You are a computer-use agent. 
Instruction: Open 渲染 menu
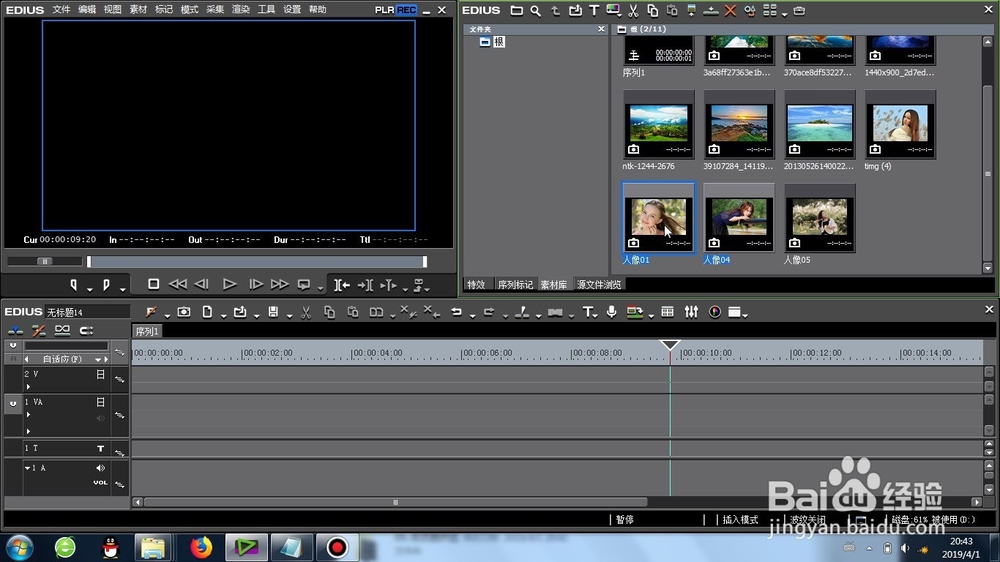pyautogui.click(x=240, y=10)
